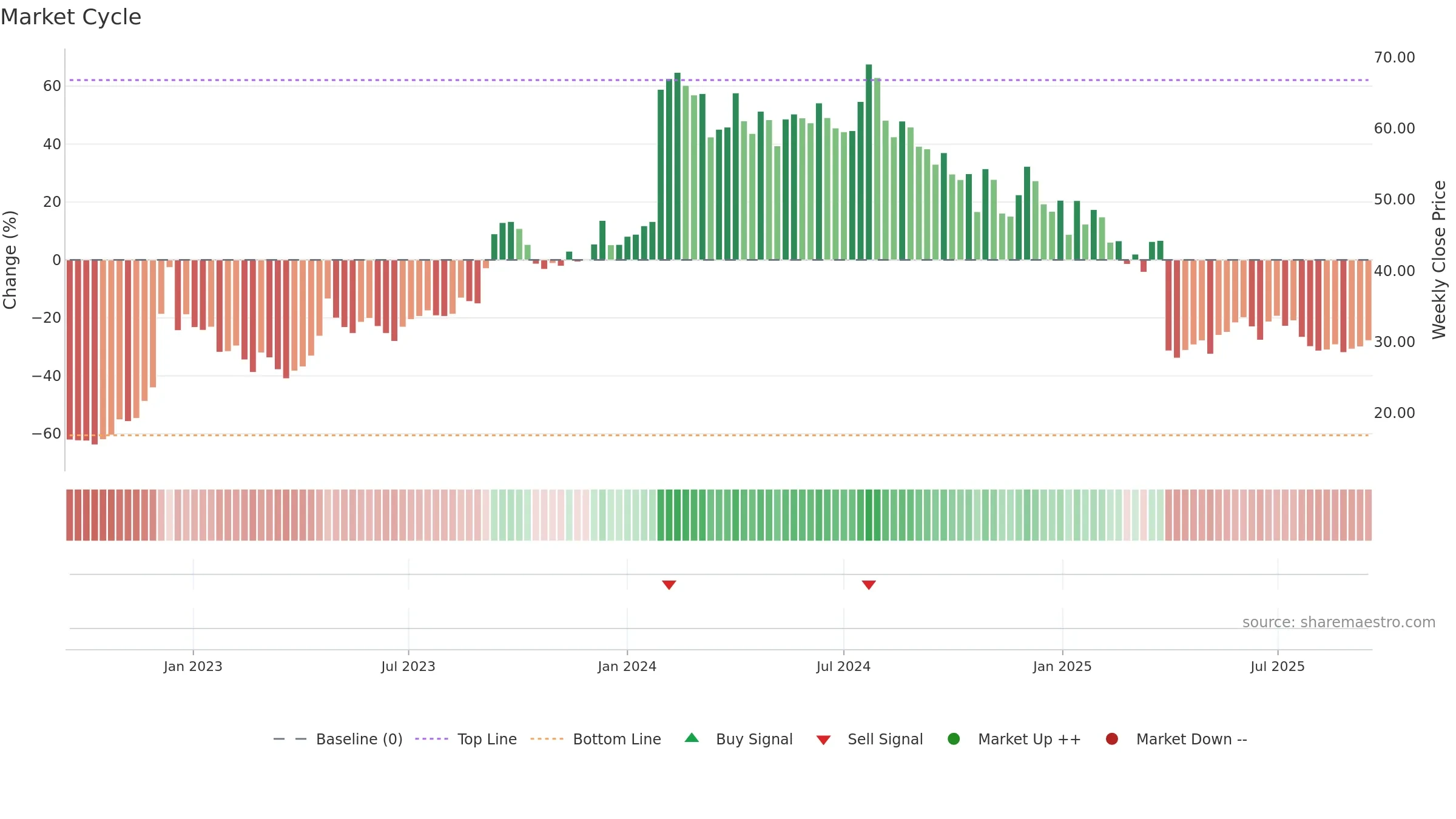Toggle the Market Up ++ legend entry
1456x819 pixels.
(x=1014, y=739)
